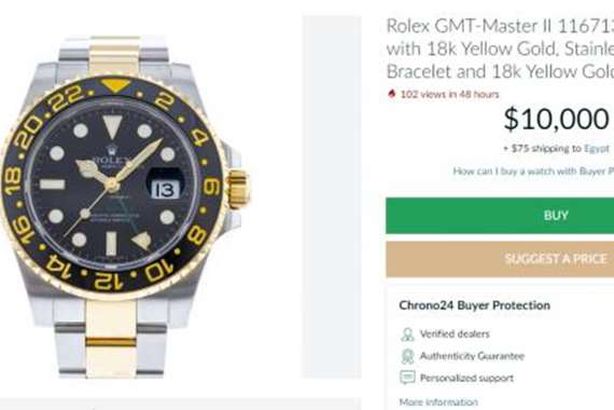614x410 pixels.
Task: Click the flame icon beside view count
Action: 390,96
